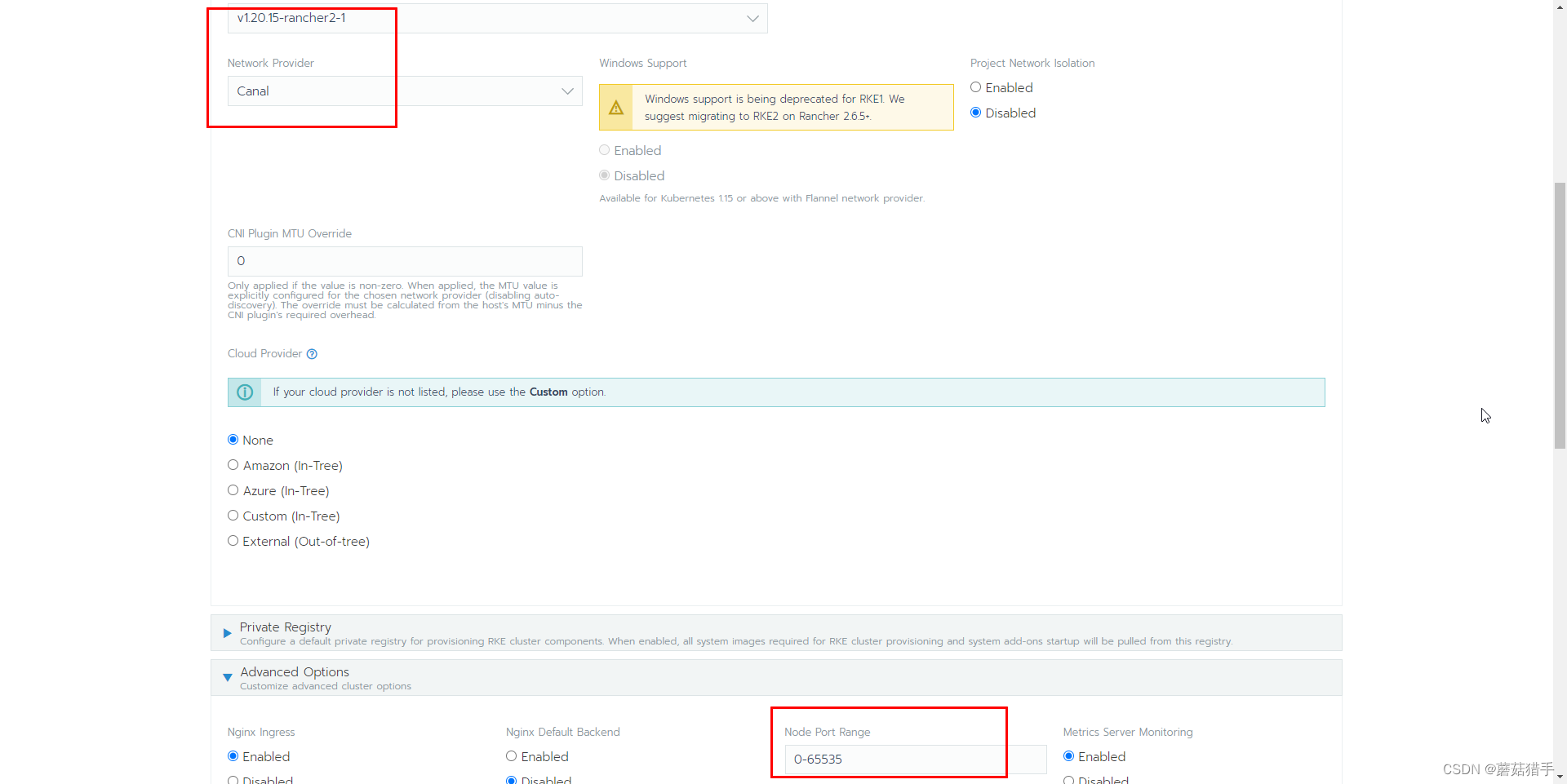Click the 'Nginx Default Backend' label
The image size is (1567, 784).
coord(563,733)
